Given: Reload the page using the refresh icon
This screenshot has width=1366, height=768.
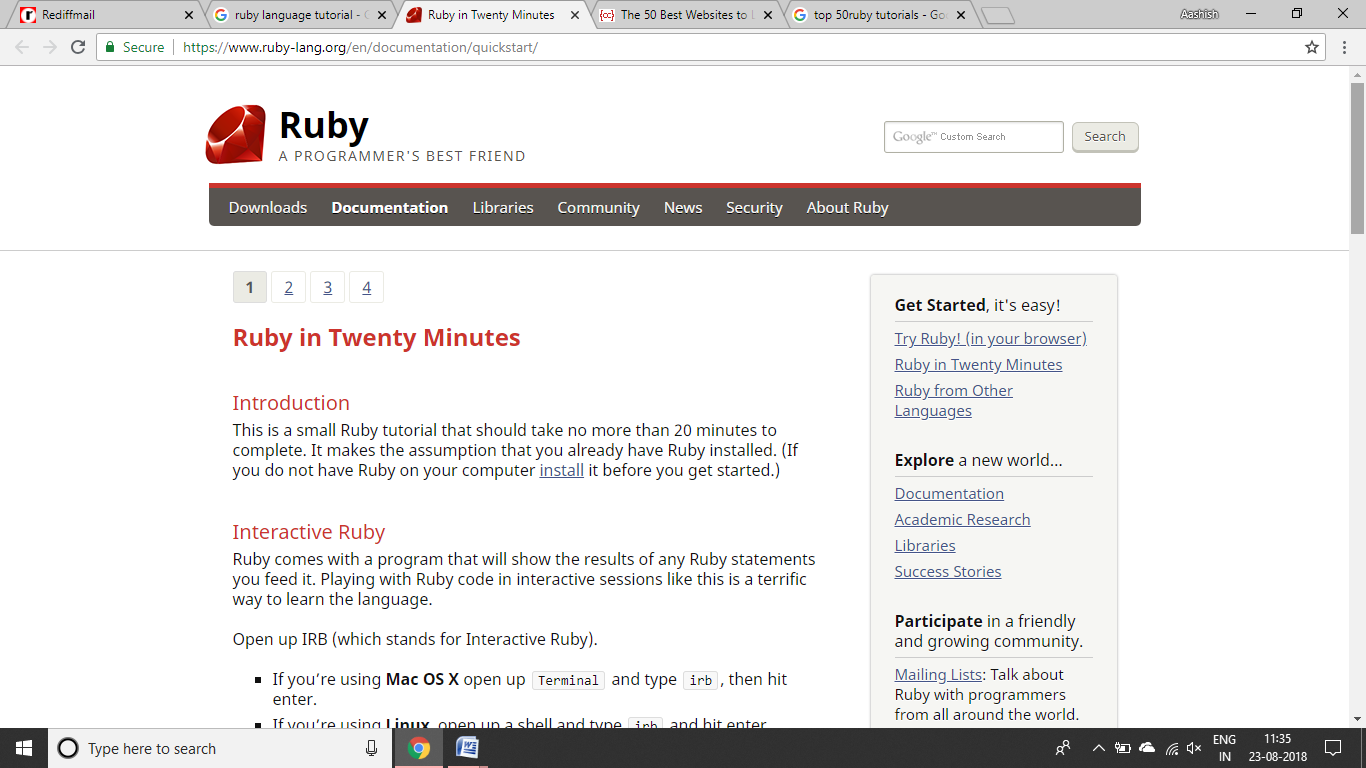Looking at the screenshot, I should [x=78, y=47].
